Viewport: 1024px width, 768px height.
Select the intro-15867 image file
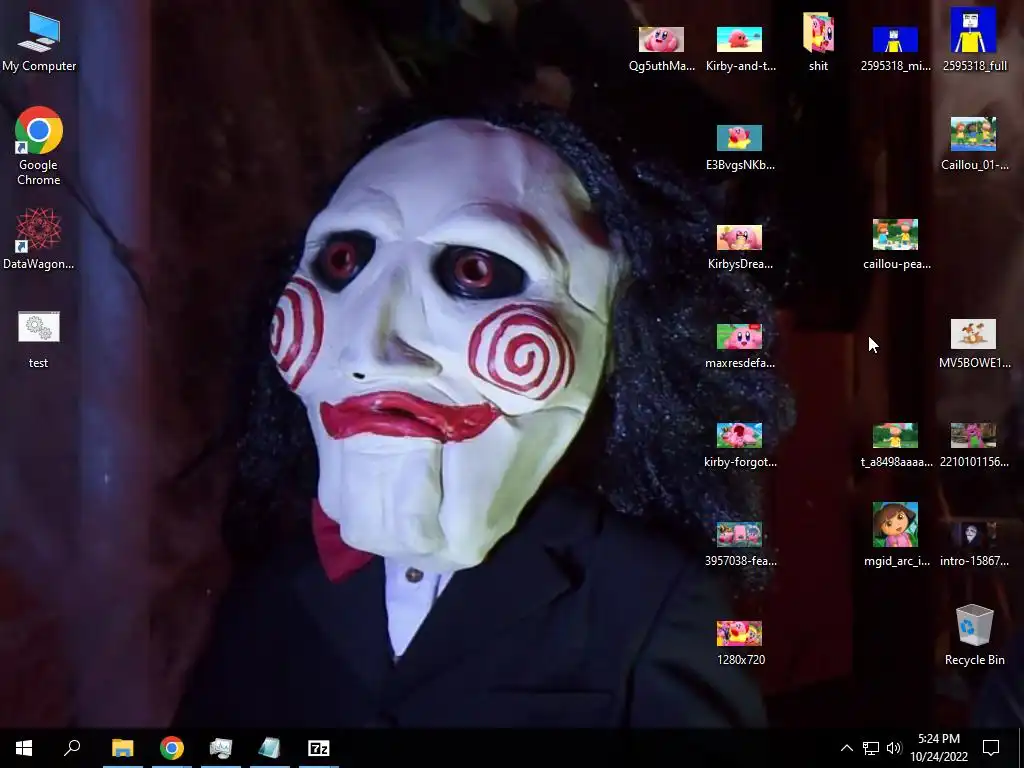(x=974, y=543)
